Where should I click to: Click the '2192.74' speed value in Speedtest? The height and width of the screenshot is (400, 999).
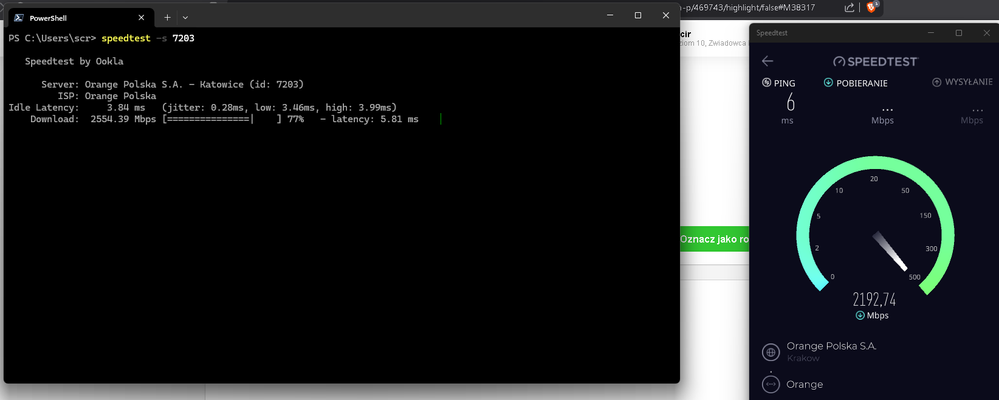coord(876,300)
